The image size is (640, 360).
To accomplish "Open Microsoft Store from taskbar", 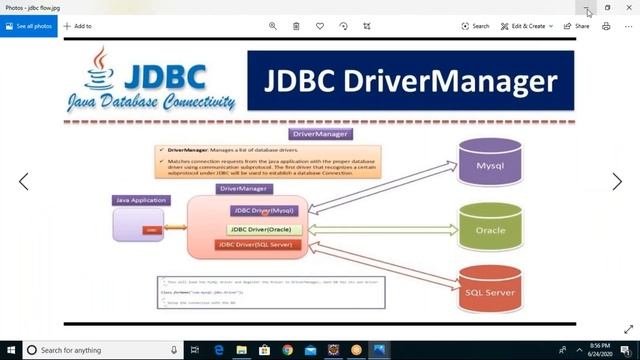I will click(x=264, y=350).
